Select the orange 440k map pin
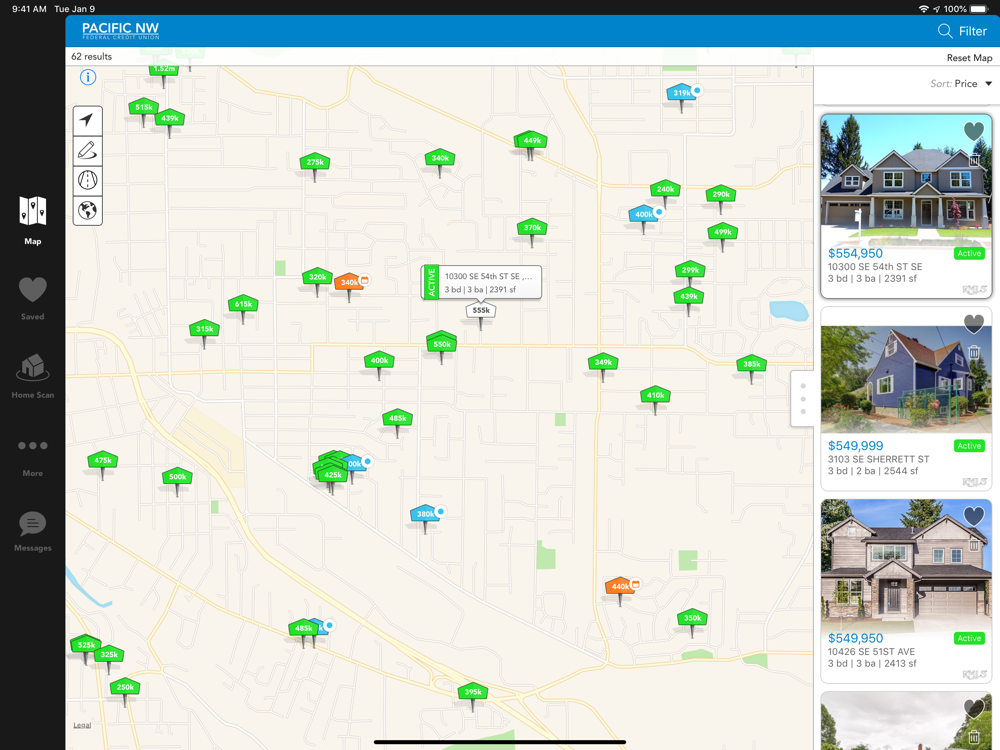This screenshot has width=1000, height=750. click(x=619, y=586)
